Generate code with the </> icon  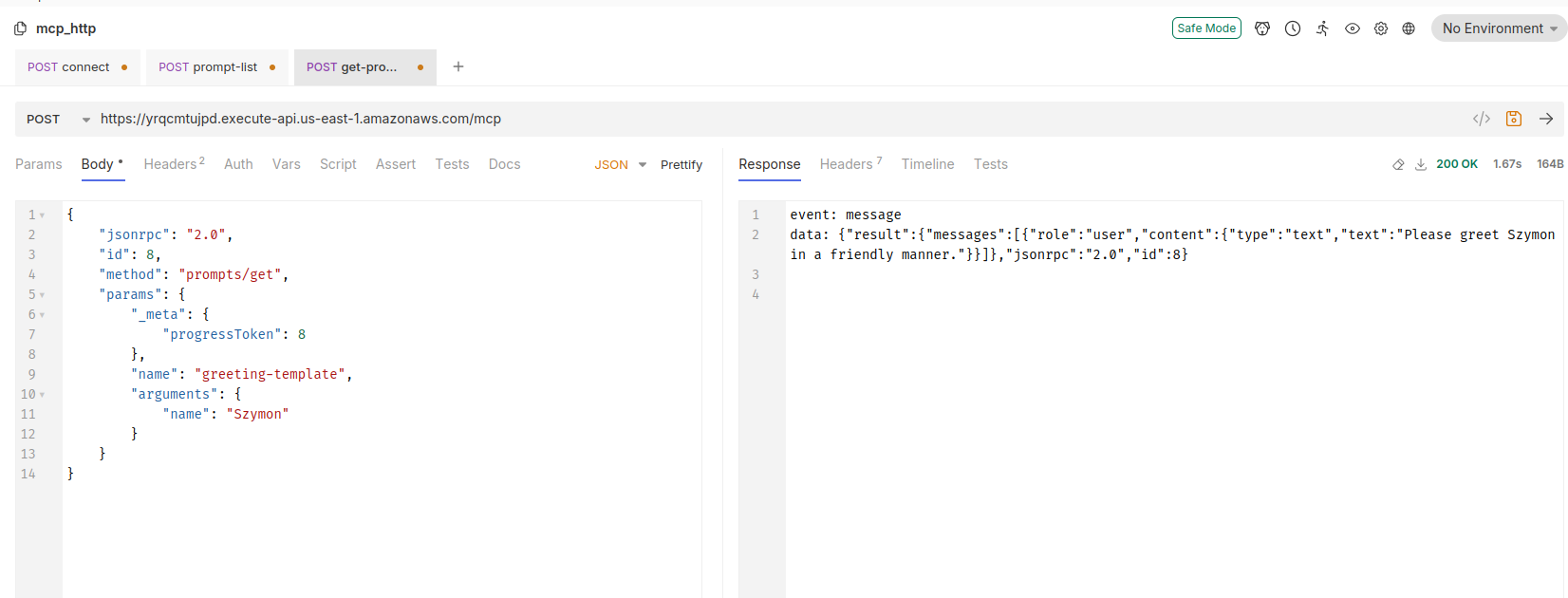coord(1482,119)
